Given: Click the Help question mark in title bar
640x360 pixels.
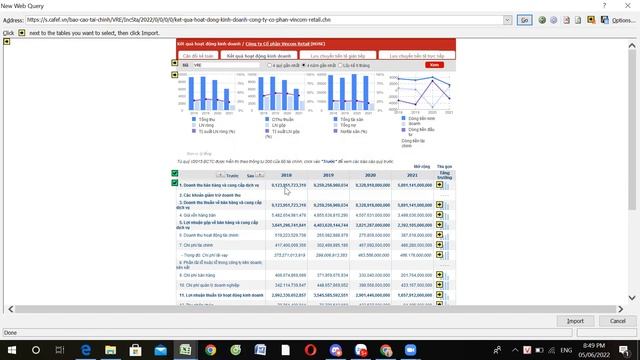Looking at the screenshot, I should tap(604, 5).
